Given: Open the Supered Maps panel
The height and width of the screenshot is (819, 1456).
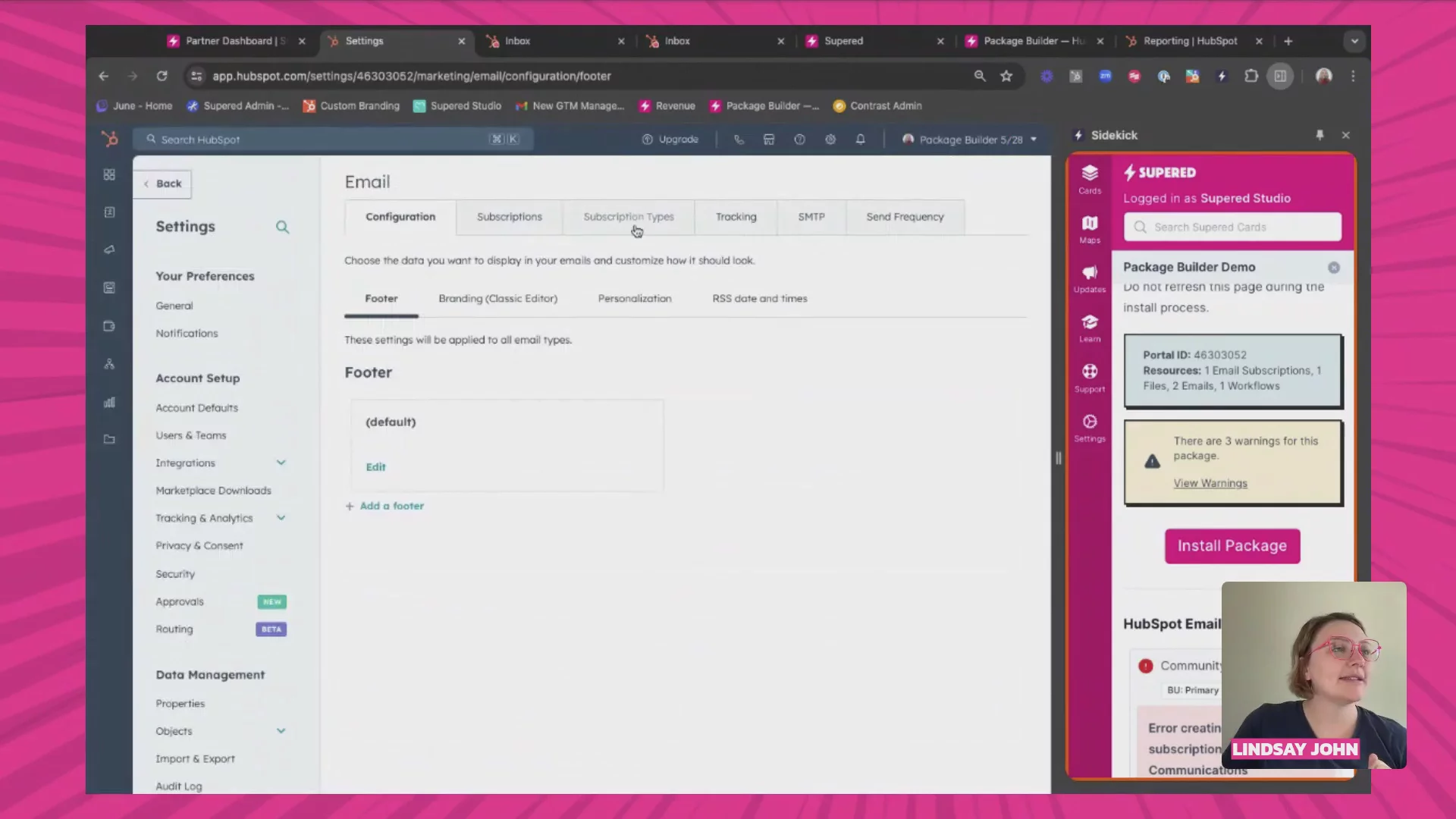Looking at the screenshot, I should pyautogui.click(x=1090, y=229).
